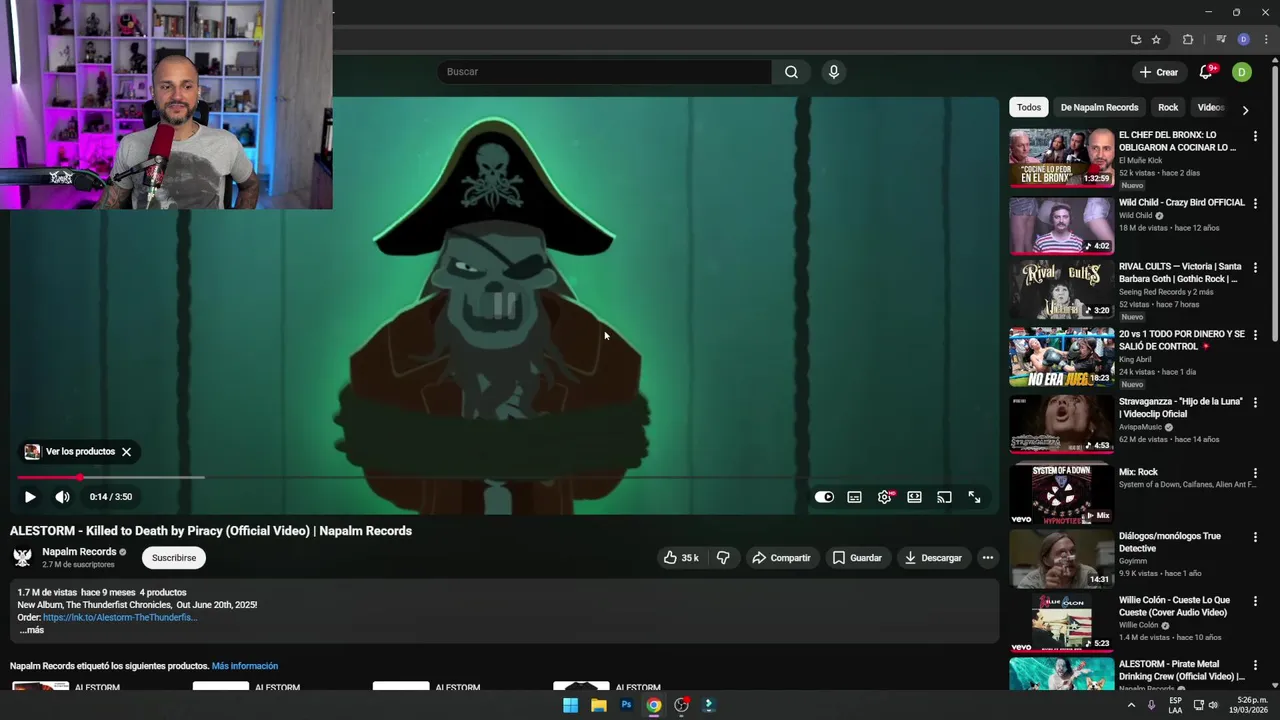Screen dimensions: 1280x720
Task: Dislike the video with thumbs down
Action: [723, 558]
